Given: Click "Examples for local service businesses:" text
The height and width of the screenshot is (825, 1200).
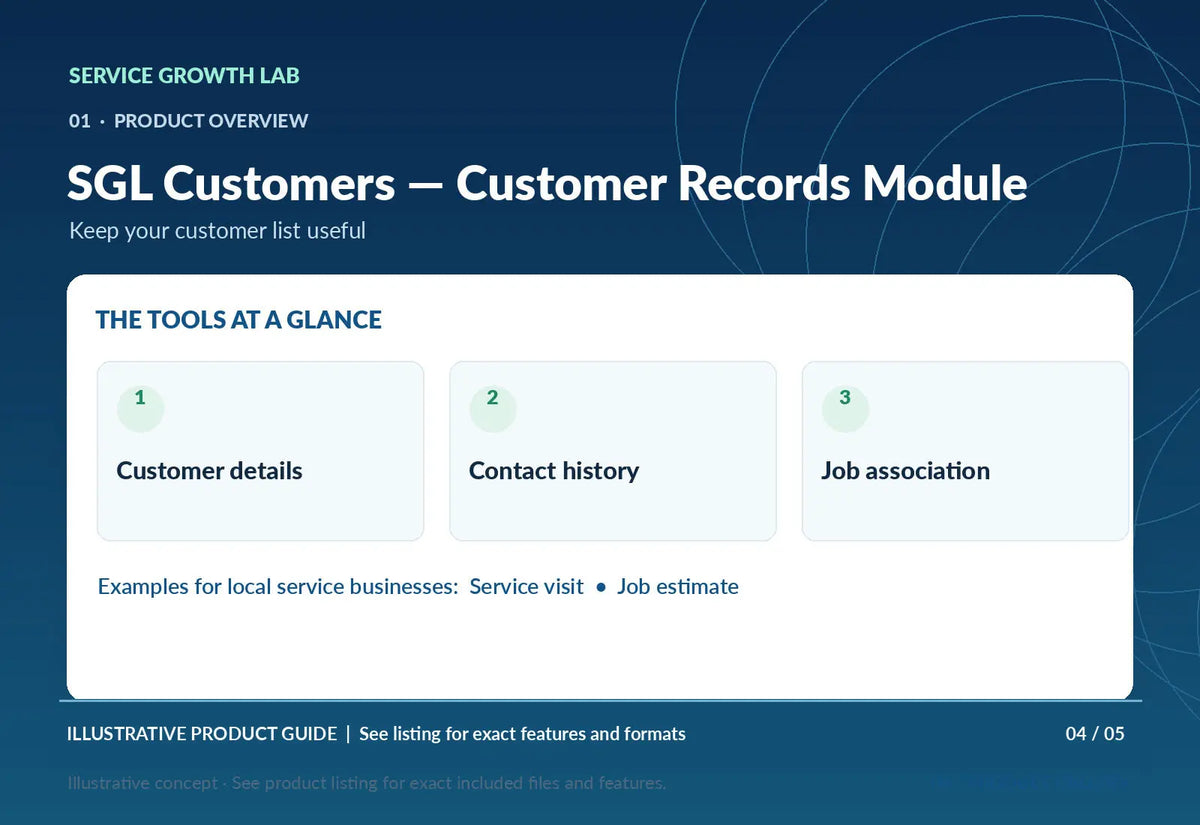Looking at the screenshot, I should tap(278, 587).
